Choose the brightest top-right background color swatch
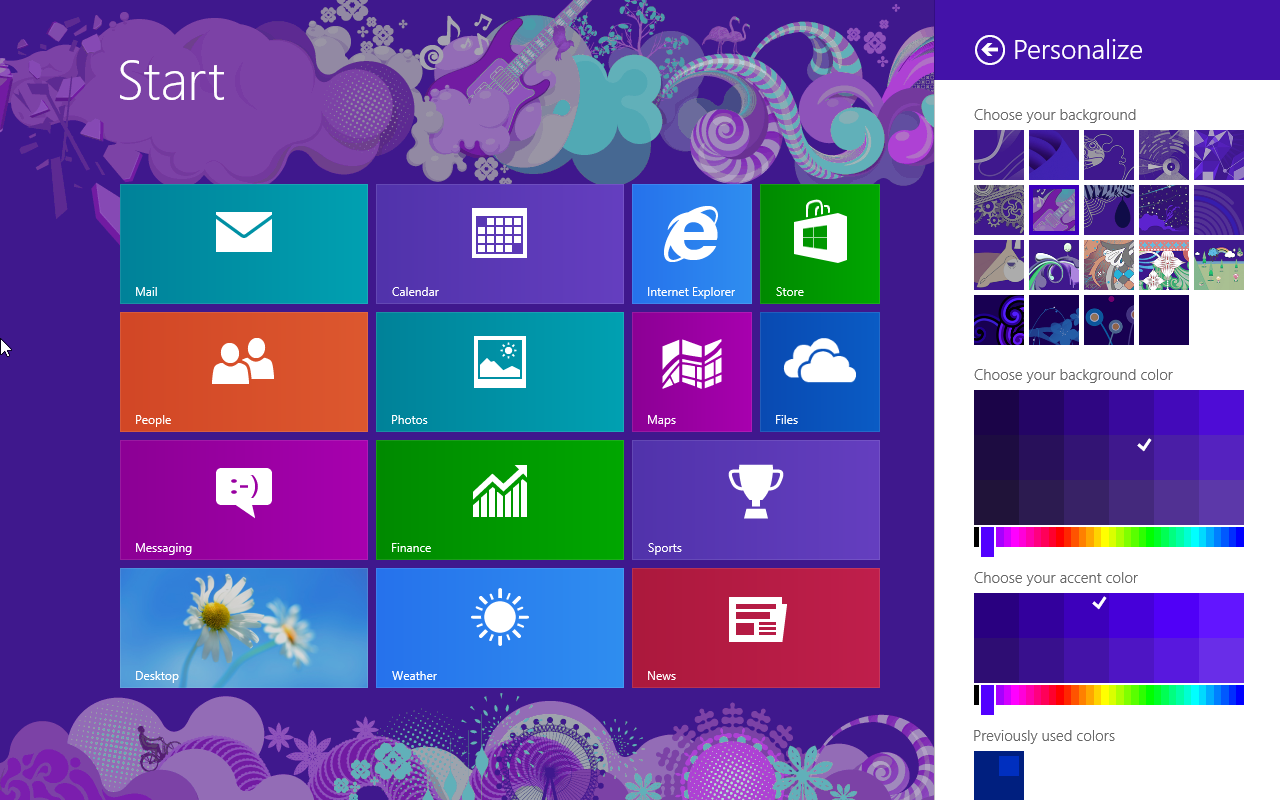Image resolution: width=1280 pixels, height=800 pixels. click(x=1221, y=412)
